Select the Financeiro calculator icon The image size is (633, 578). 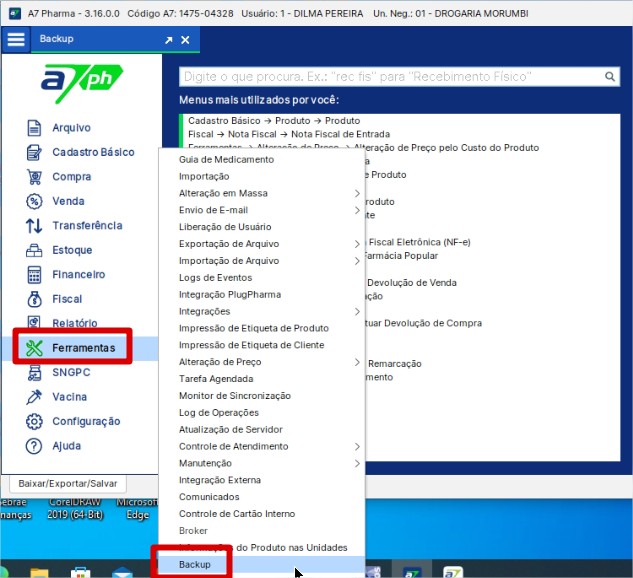tap(33, 275)
